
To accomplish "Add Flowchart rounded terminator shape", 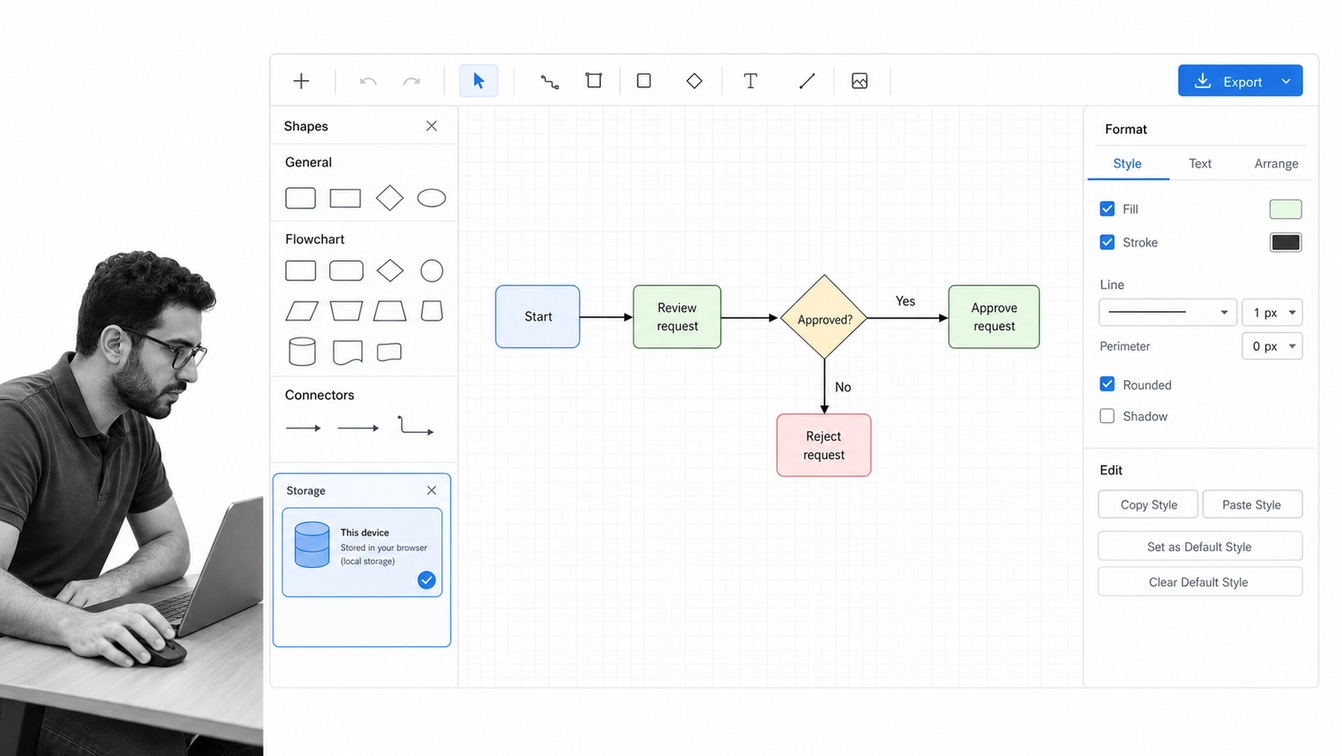I will [346, 271].
